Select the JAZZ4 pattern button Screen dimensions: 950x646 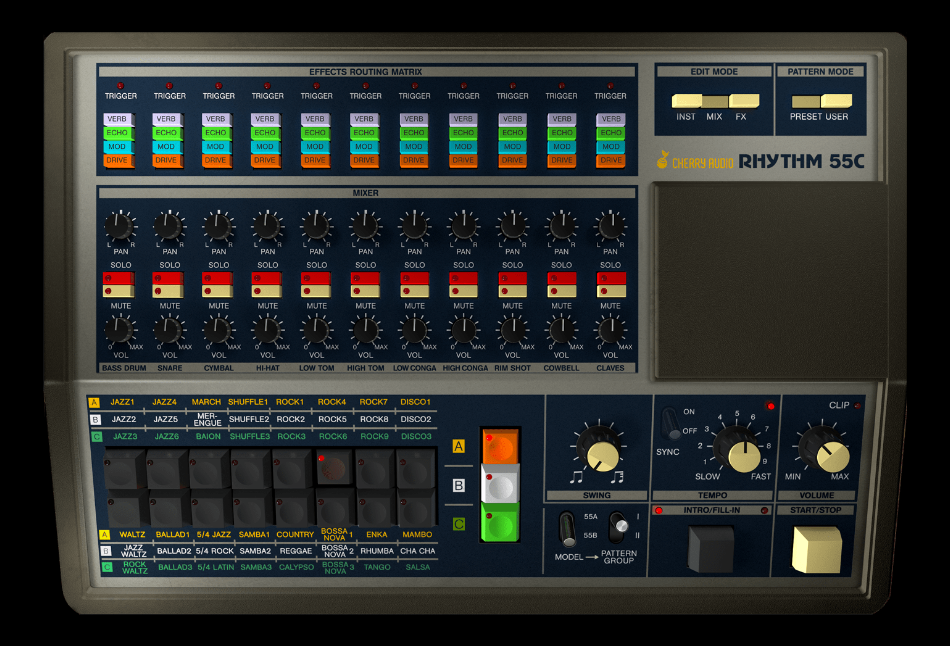[x=167, y=468]
